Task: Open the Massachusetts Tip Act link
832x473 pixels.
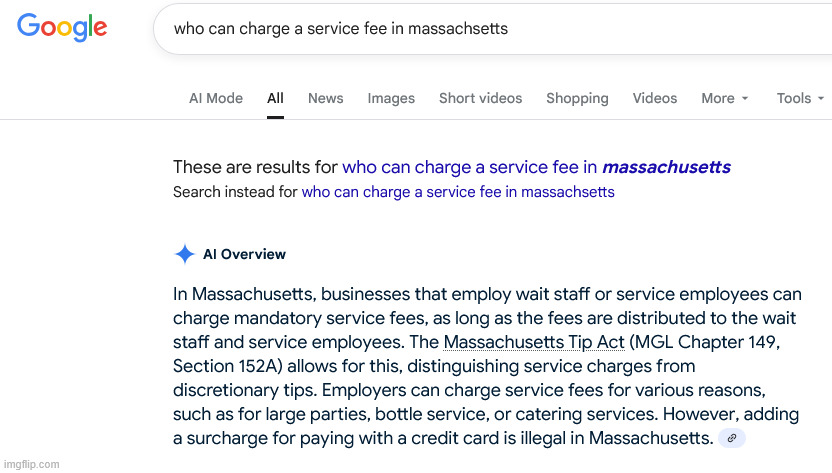Action: coord(534,342)
